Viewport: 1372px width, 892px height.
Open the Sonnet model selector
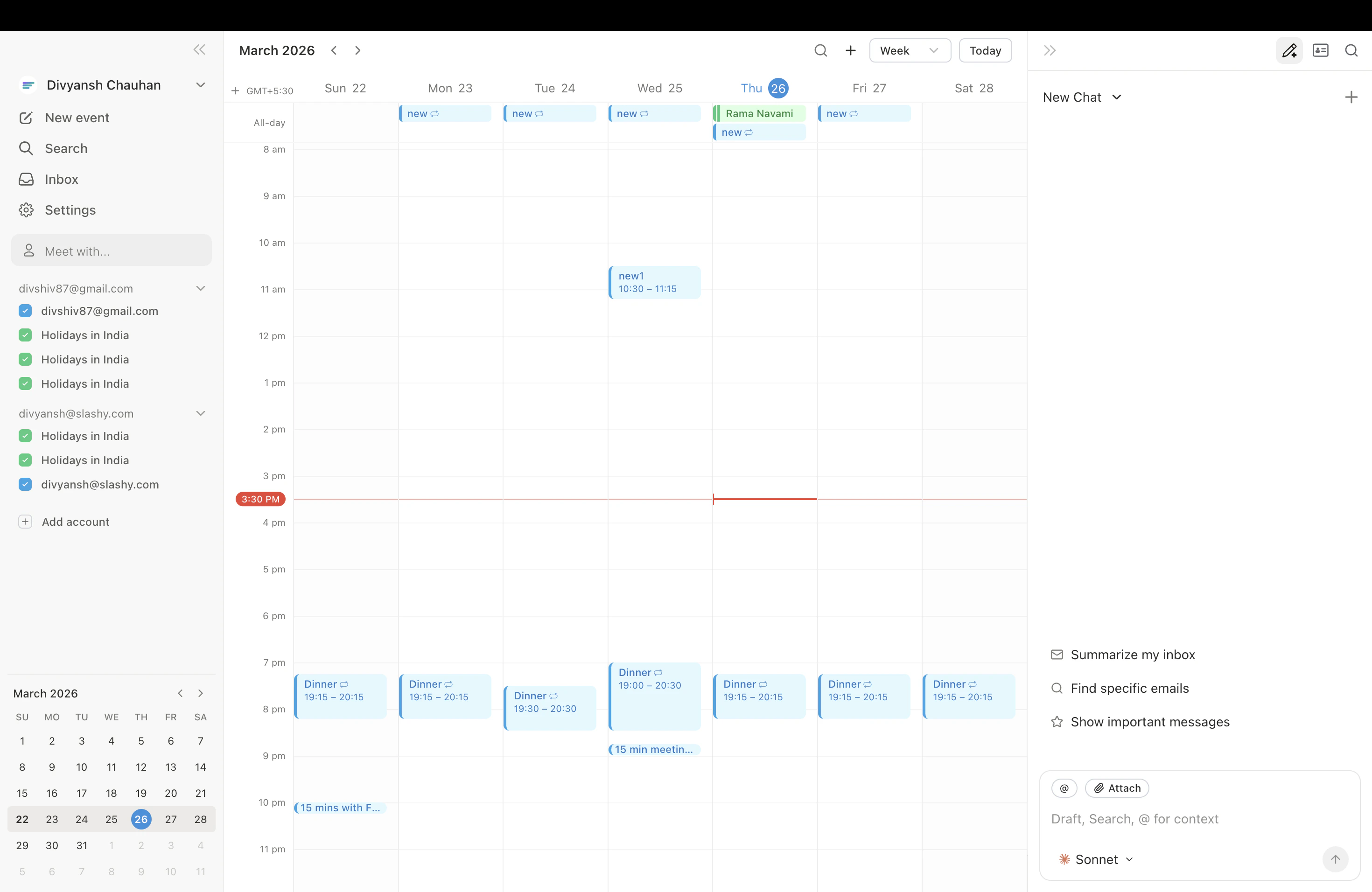click(x=1096, y=859)
